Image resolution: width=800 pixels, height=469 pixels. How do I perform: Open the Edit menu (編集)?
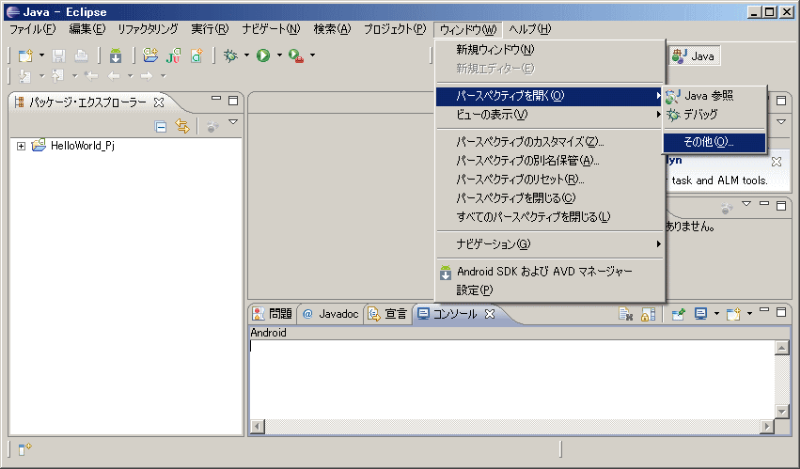87,29
